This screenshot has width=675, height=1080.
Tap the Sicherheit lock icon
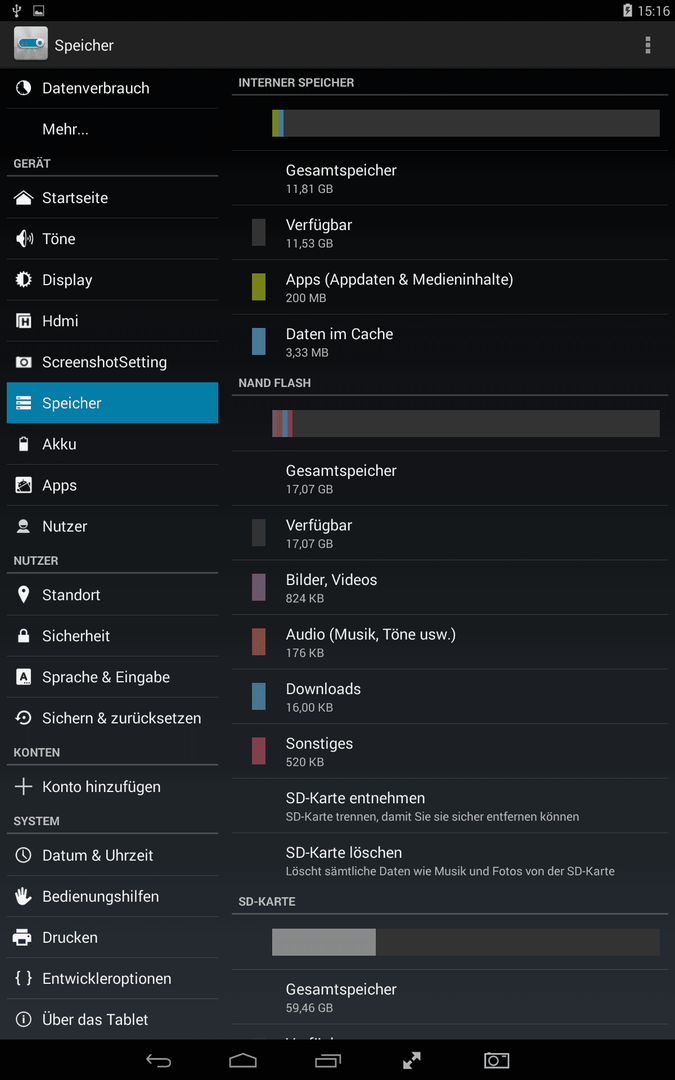click(x=23, y=636)
